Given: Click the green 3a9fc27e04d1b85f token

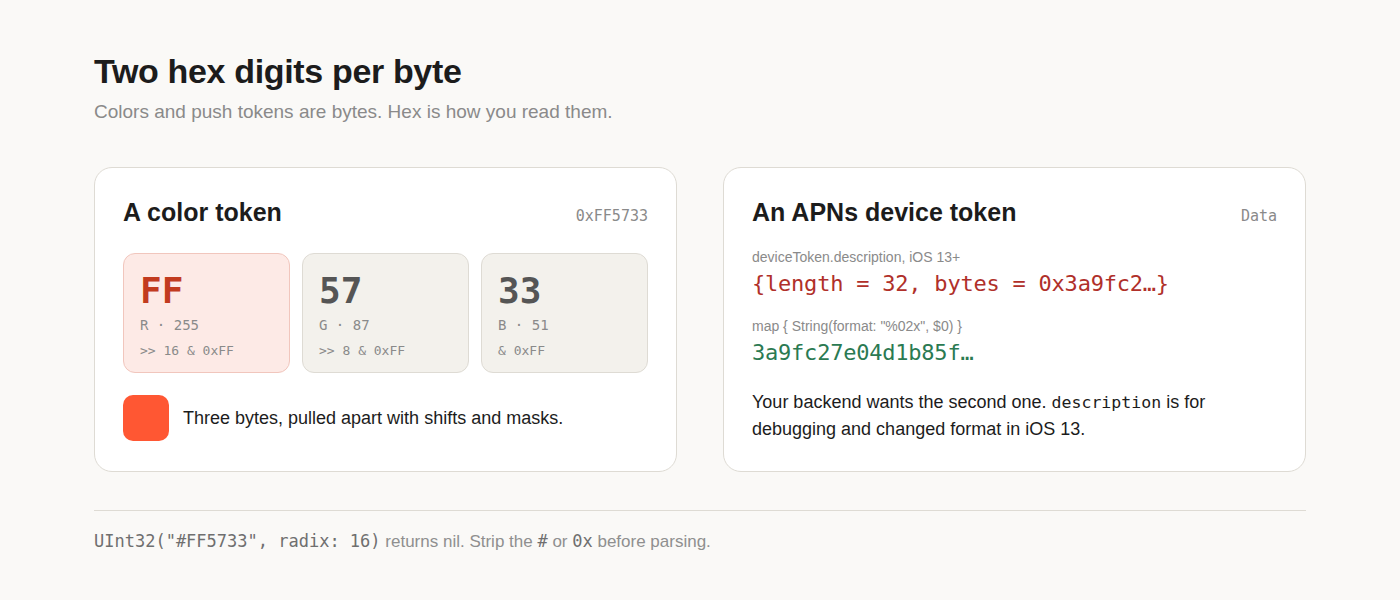Looking at the screenshot, I should 863,353.
